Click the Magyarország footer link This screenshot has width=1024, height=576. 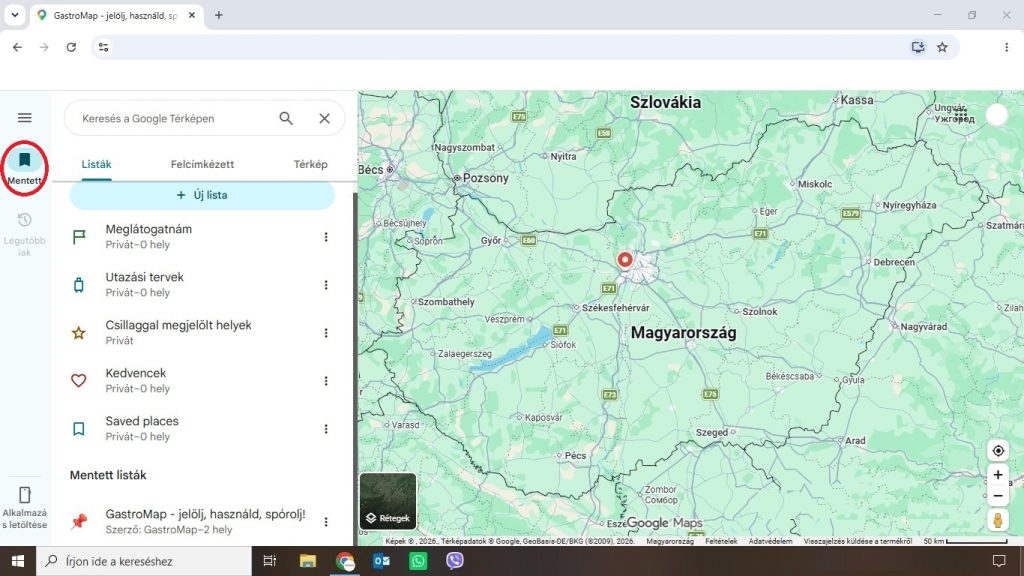pos(670,541)
